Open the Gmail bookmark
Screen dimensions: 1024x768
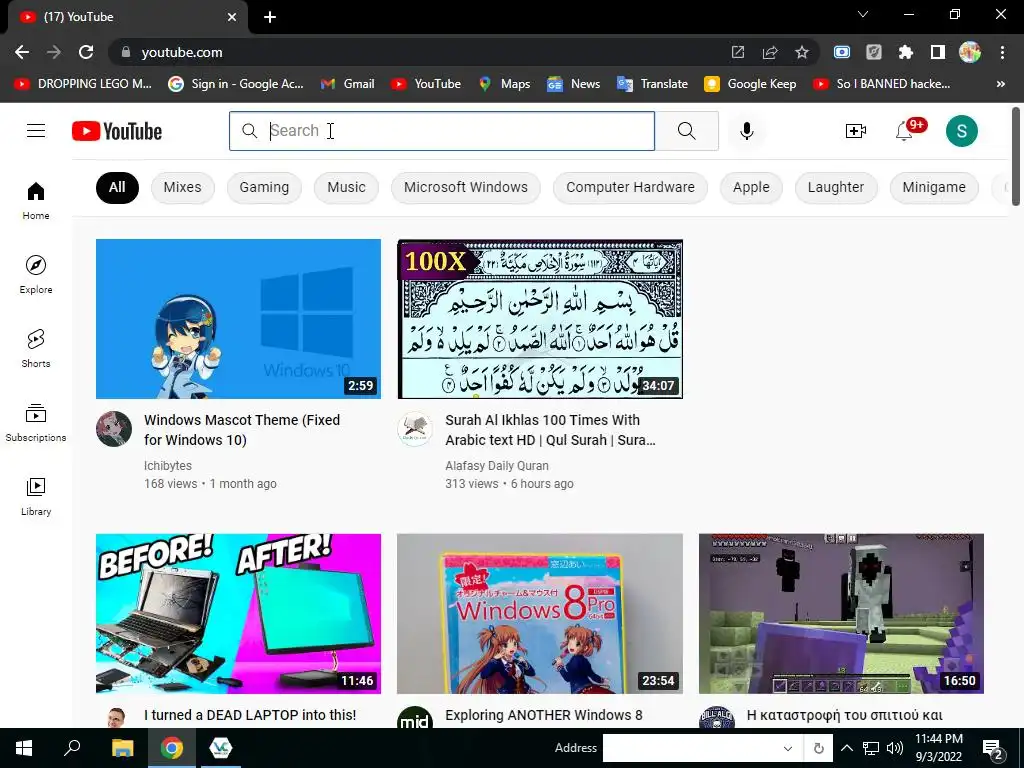click(347, 84)
